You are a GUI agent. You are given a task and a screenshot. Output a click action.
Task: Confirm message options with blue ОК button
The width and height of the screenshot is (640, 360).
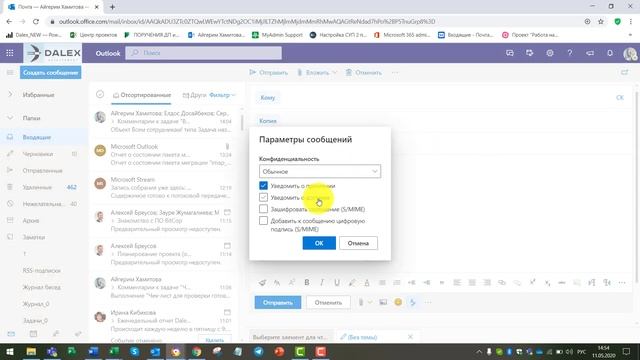click(x=319, y=243)
